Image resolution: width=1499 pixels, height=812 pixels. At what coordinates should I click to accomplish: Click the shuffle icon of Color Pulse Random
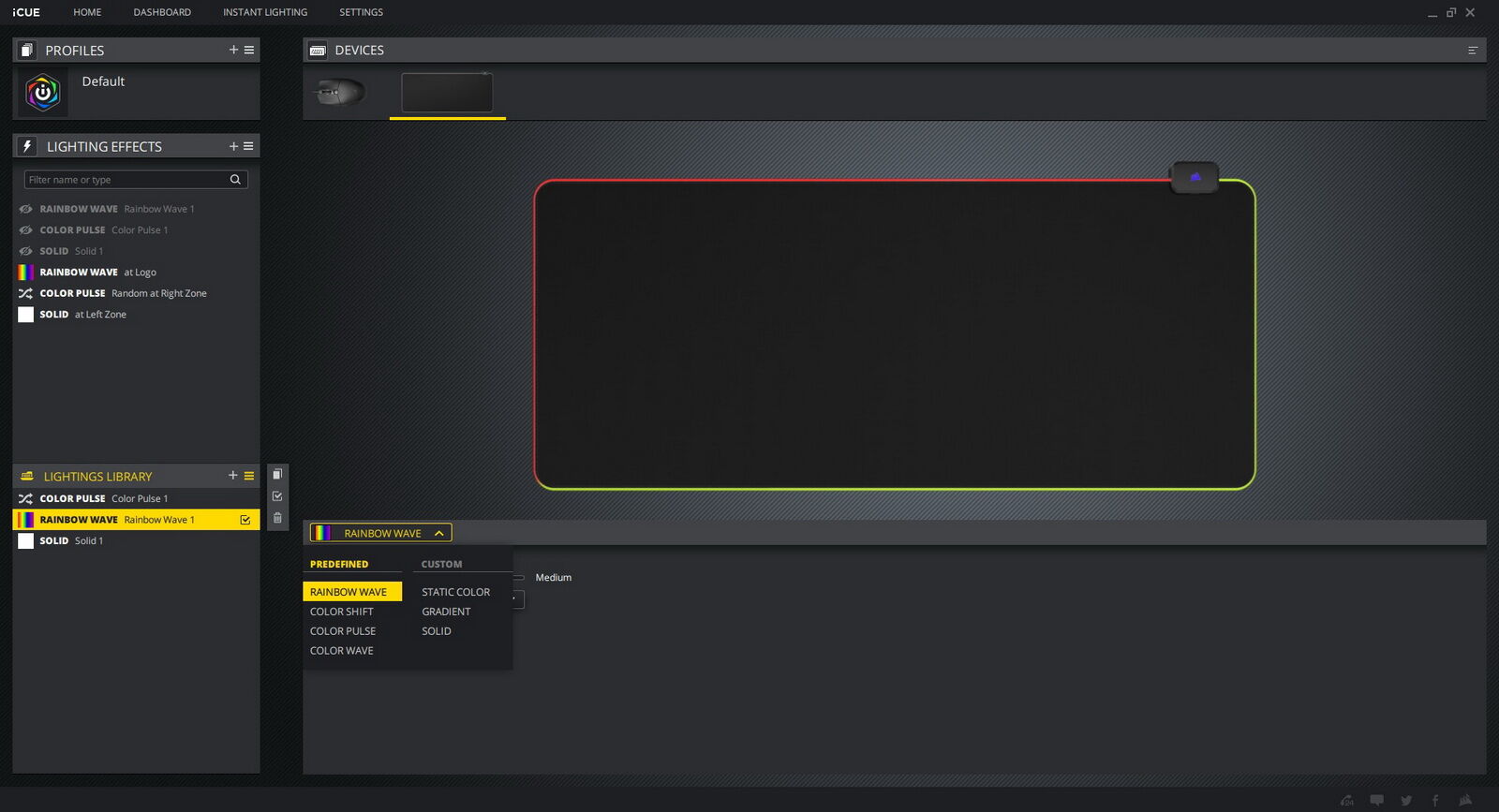click(26, 293)
